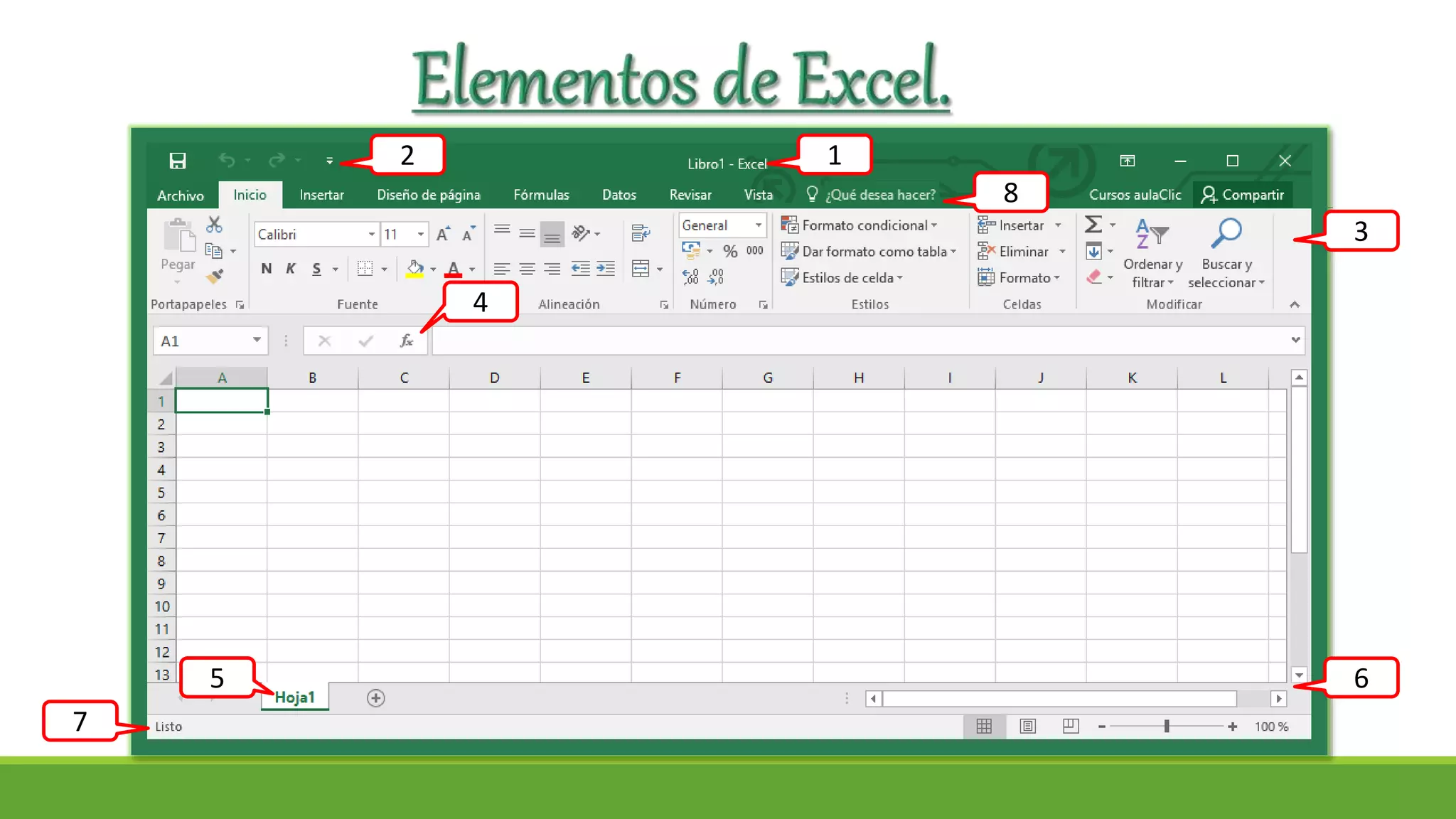Click the Compartir button
The width and height of the screenshot is (1456, 819).
point(1243,195)
